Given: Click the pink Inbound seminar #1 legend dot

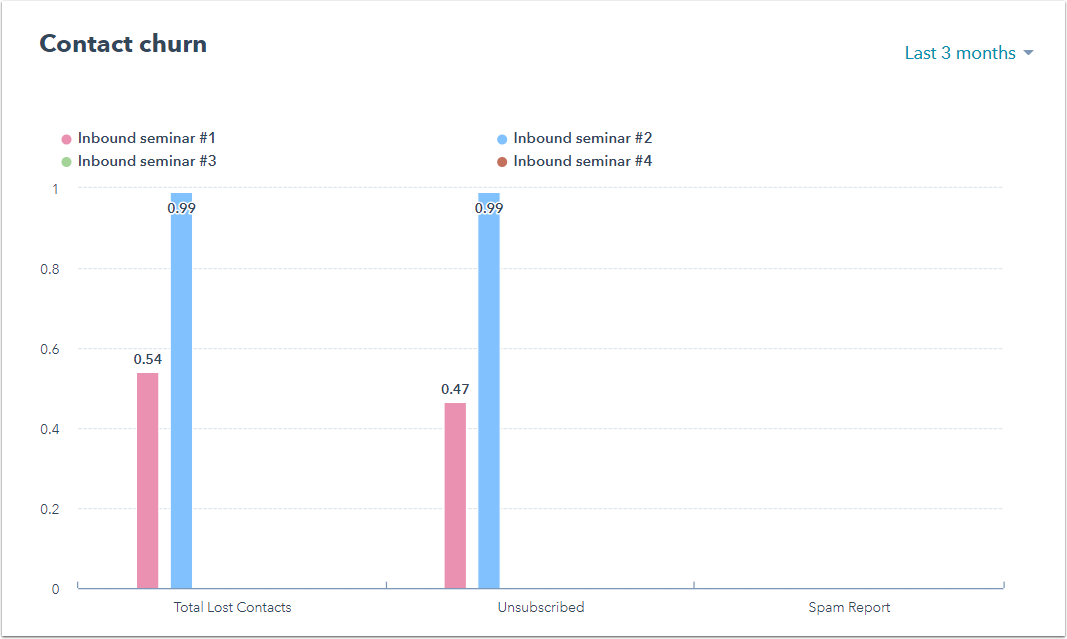Looking at the screenshot, I should (x=67, y=140).
